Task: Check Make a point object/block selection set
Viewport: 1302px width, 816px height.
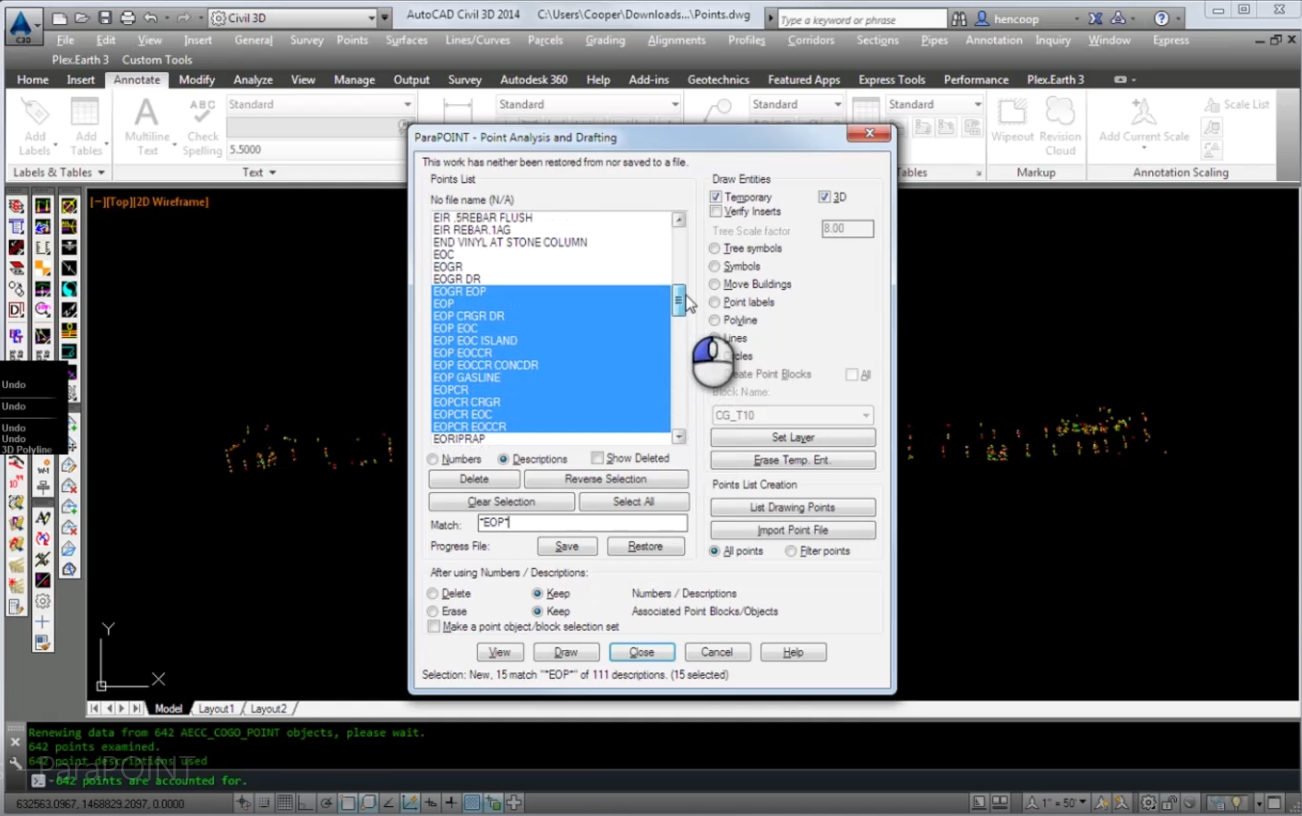Action: tap(433, 626)
